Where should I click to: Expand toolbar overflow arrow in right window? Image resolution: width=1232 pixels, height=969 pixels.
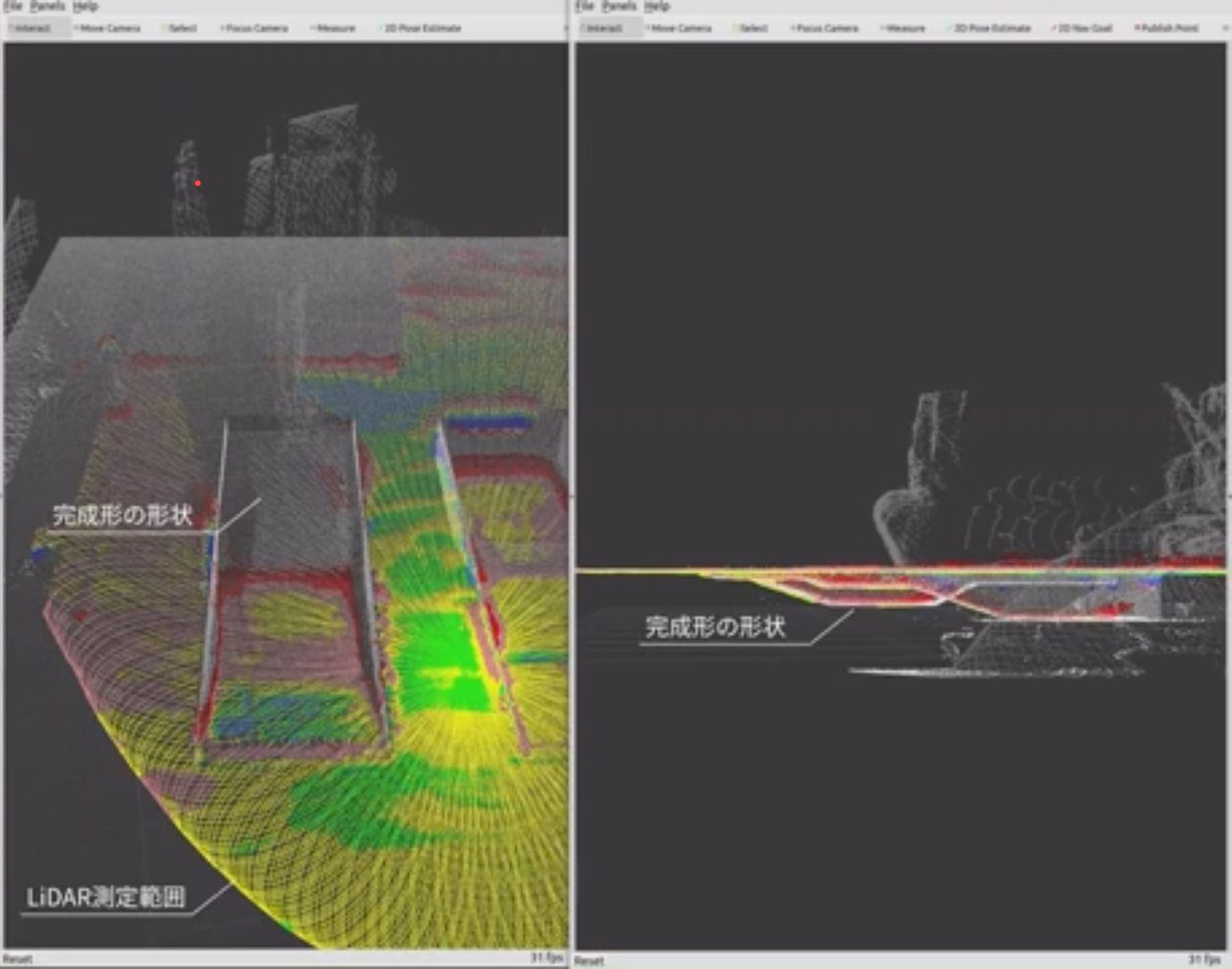(x=1224, y=28)
